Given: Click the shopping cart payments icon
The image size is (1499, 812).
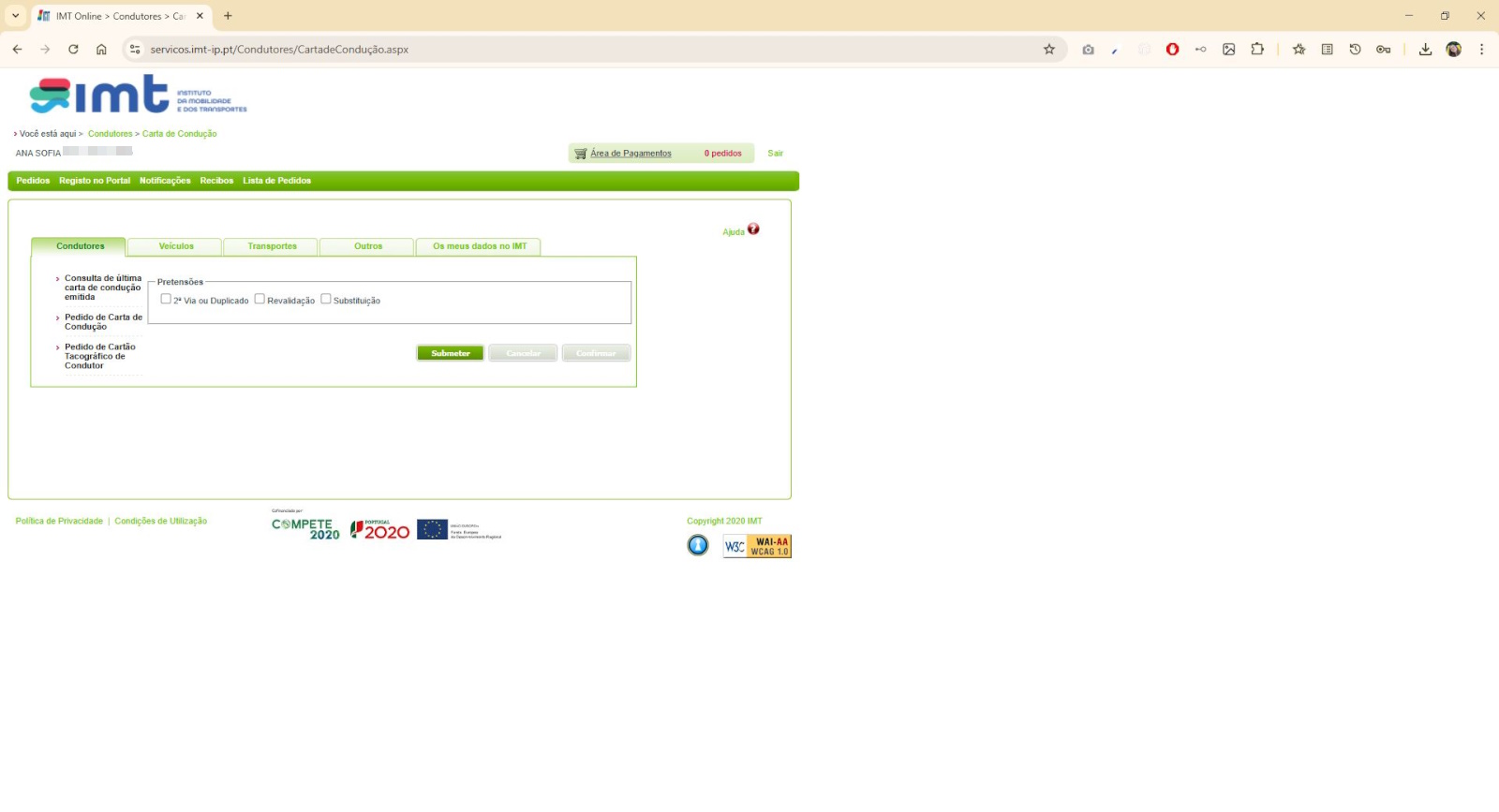Looking at the screenshot, I should (x=581, y=154).
